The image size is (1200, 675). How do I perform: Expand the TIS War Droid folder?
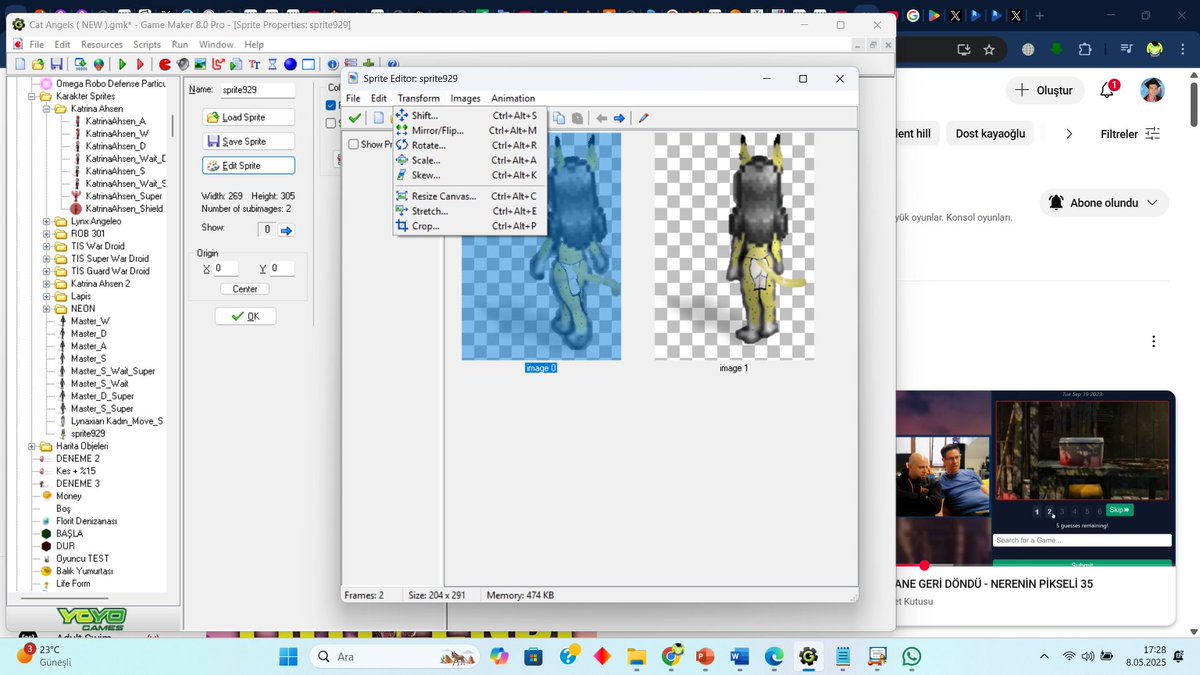click(47, 246)
